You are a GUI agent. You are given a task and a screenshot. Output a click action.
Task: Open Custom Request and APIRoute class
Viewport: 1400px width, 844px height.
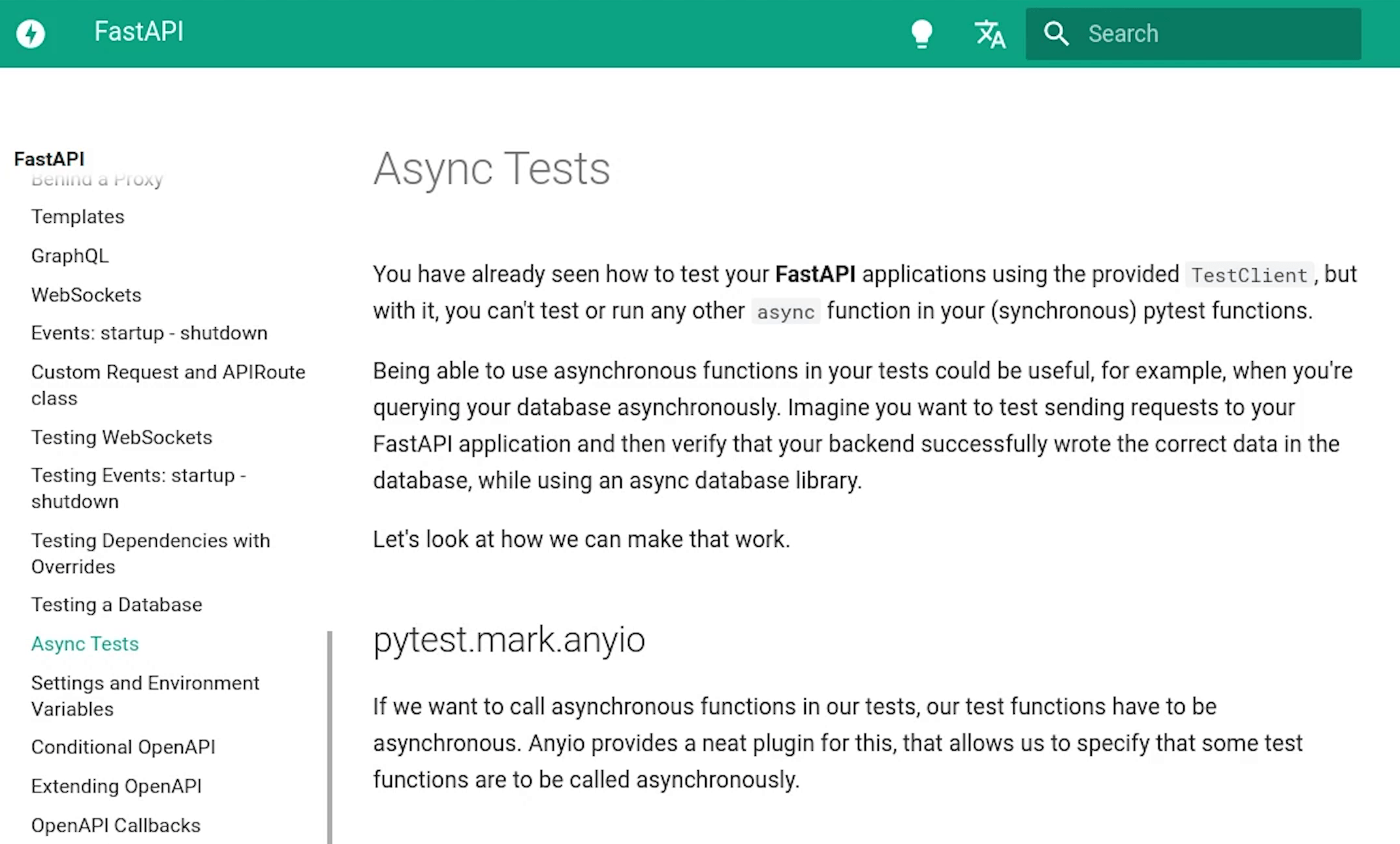coord(168,385)
